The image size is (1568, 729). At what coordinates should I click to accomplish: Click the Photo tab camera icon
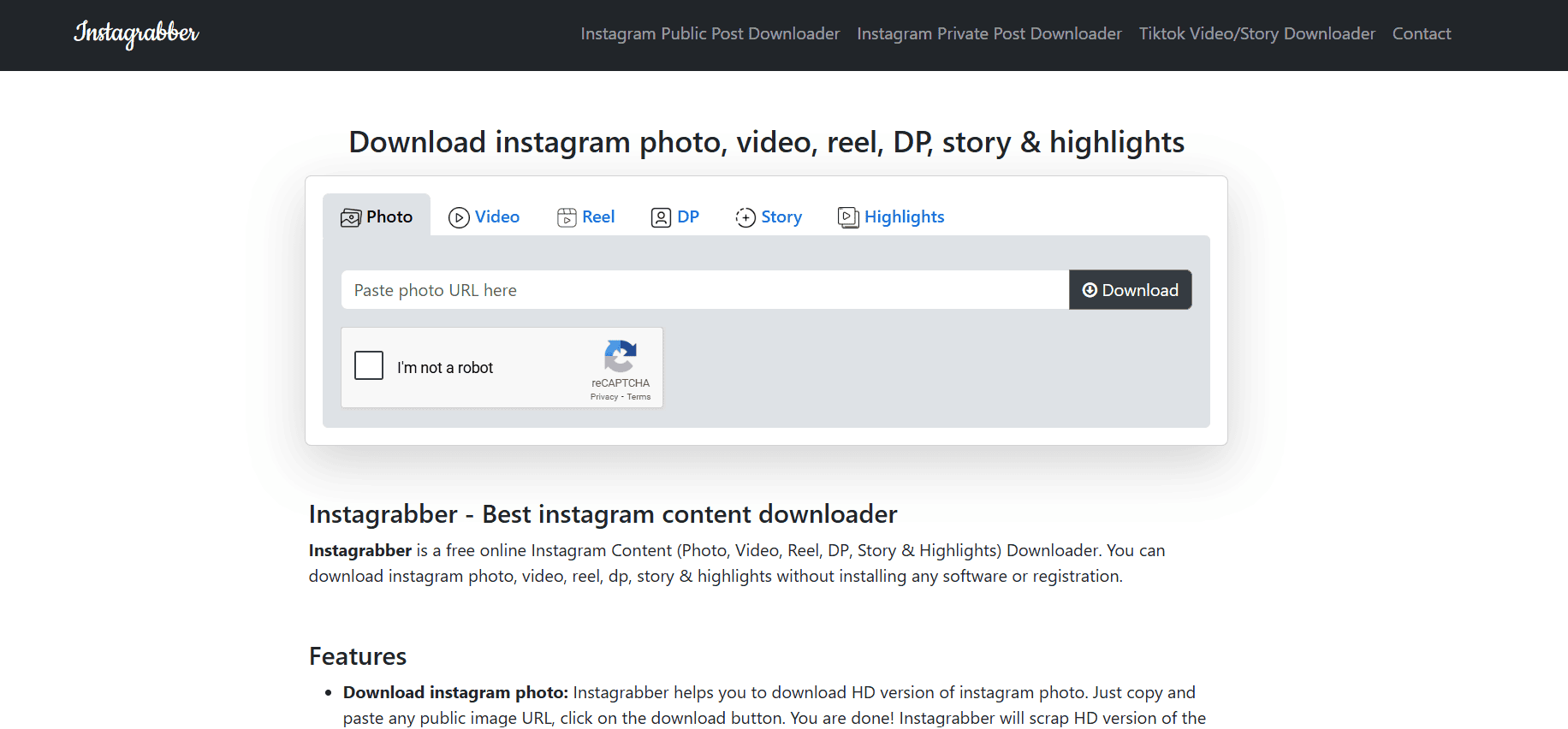(x=351, y=218)
